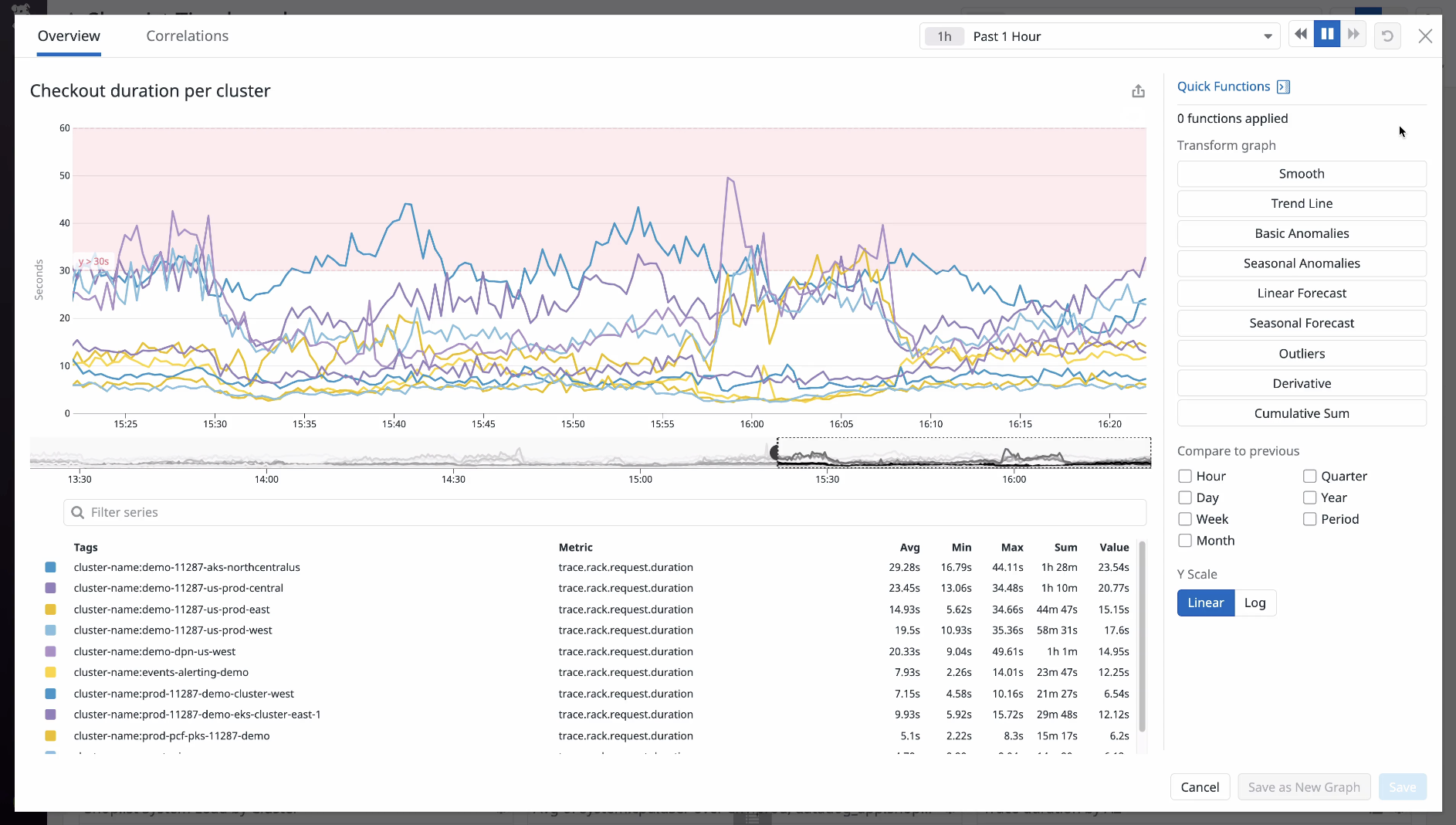Sort series table by Avg column
Screen dimensions: 1456x825
pyautogui.click(x=909, y=547)
